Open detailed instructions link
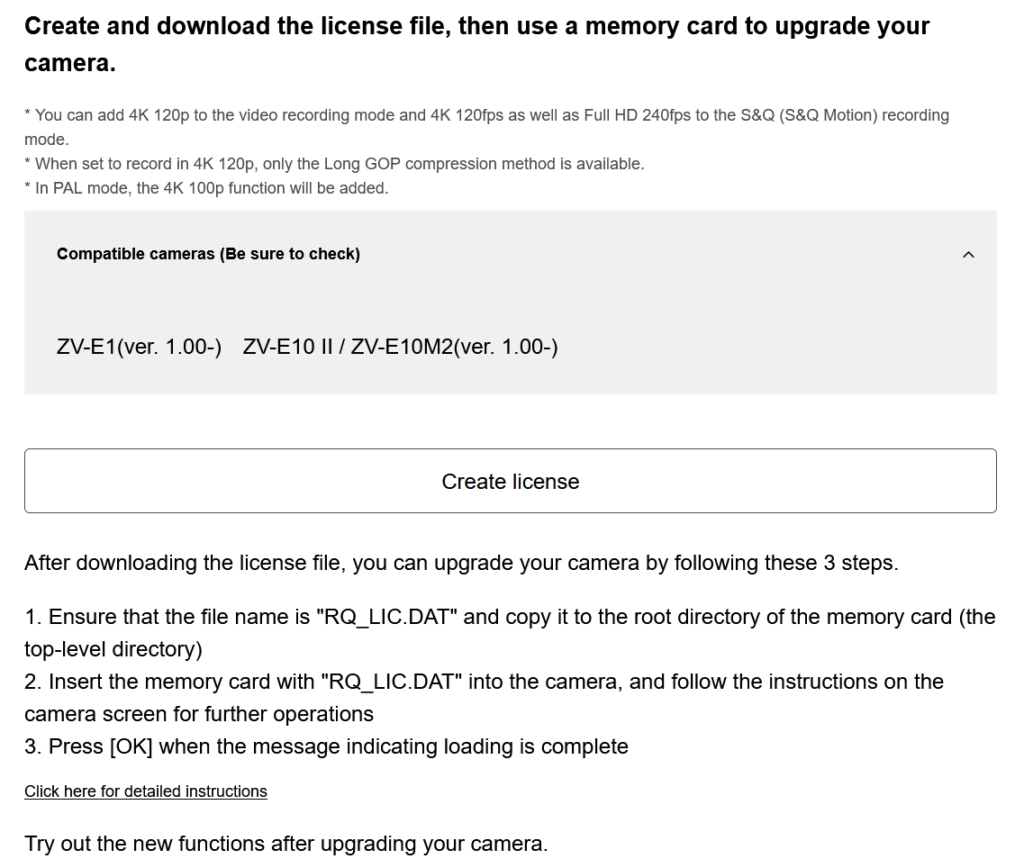1024x868 pixels. point(146,791)
